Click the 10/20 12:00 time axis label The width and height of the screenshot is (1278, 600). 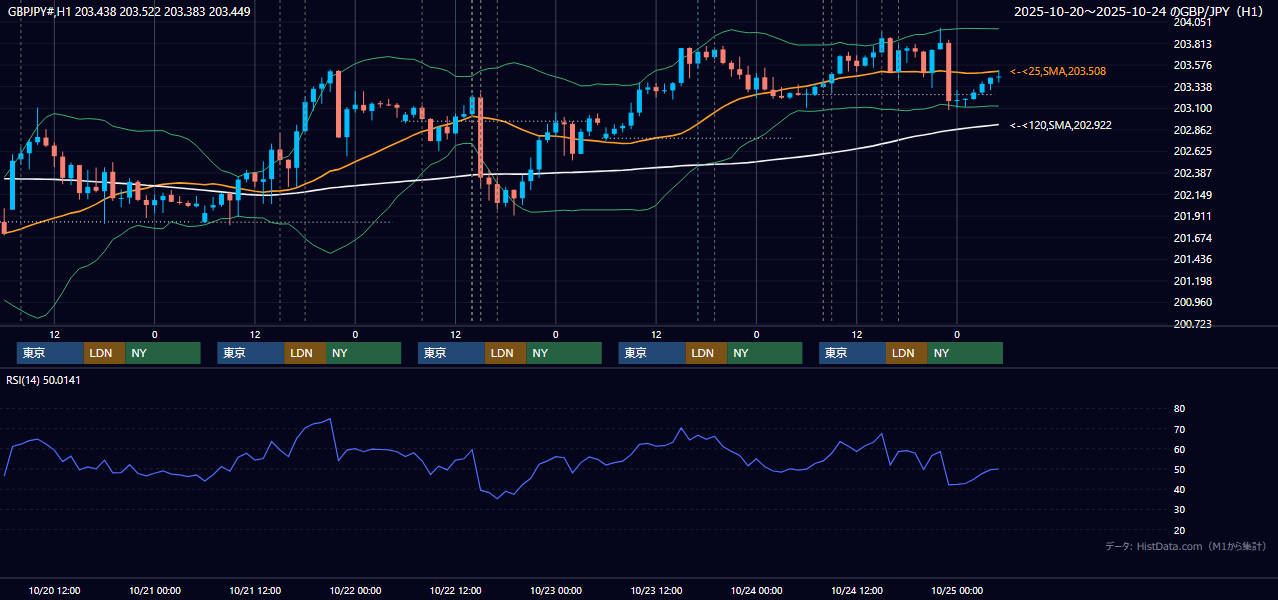[x=55, y=591]
